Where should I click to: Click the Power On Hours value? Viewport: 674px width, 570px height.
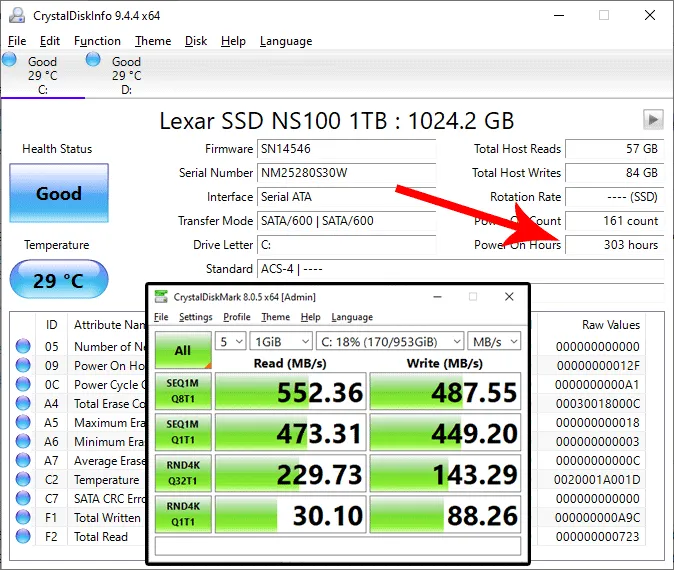(x=615, y=245)
